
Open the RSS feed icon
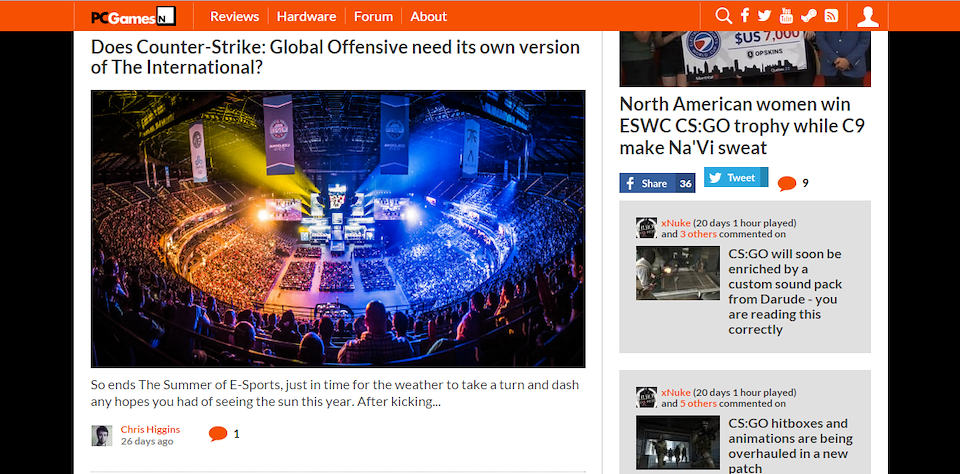pos(830,16)
